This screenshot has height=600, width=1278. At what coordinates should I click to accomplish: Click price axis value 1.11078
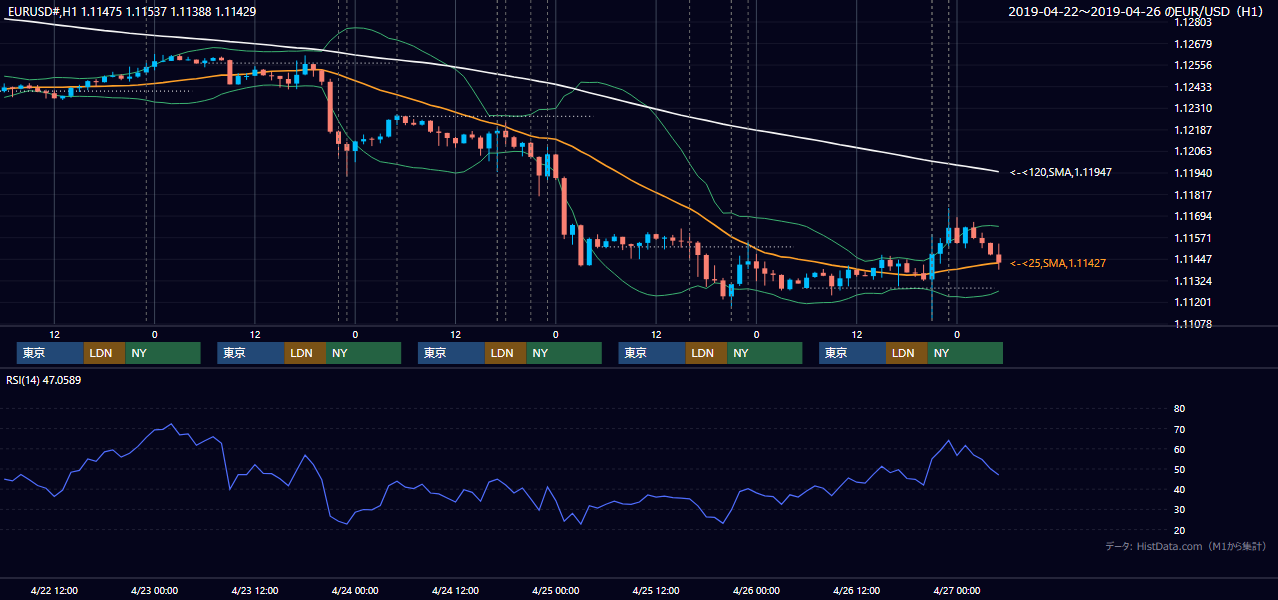coord(1194,324)
